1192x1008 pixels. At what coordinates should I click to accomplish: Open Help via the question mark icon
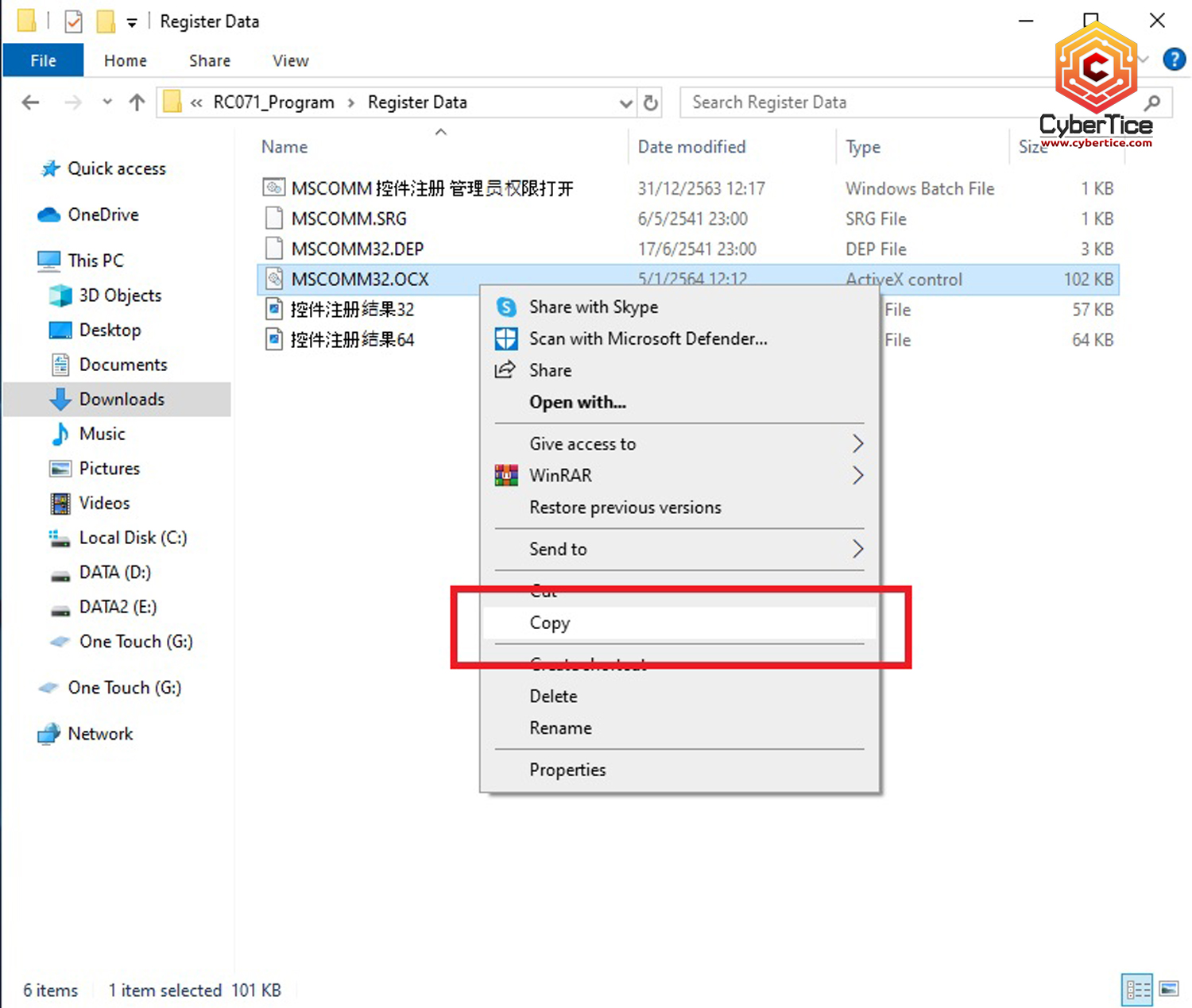point(1174,60)
